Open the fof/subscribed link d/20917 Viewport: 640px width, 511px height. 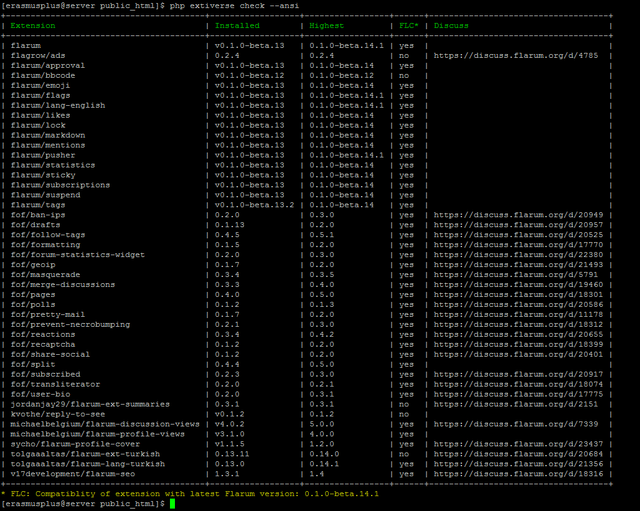518,374
